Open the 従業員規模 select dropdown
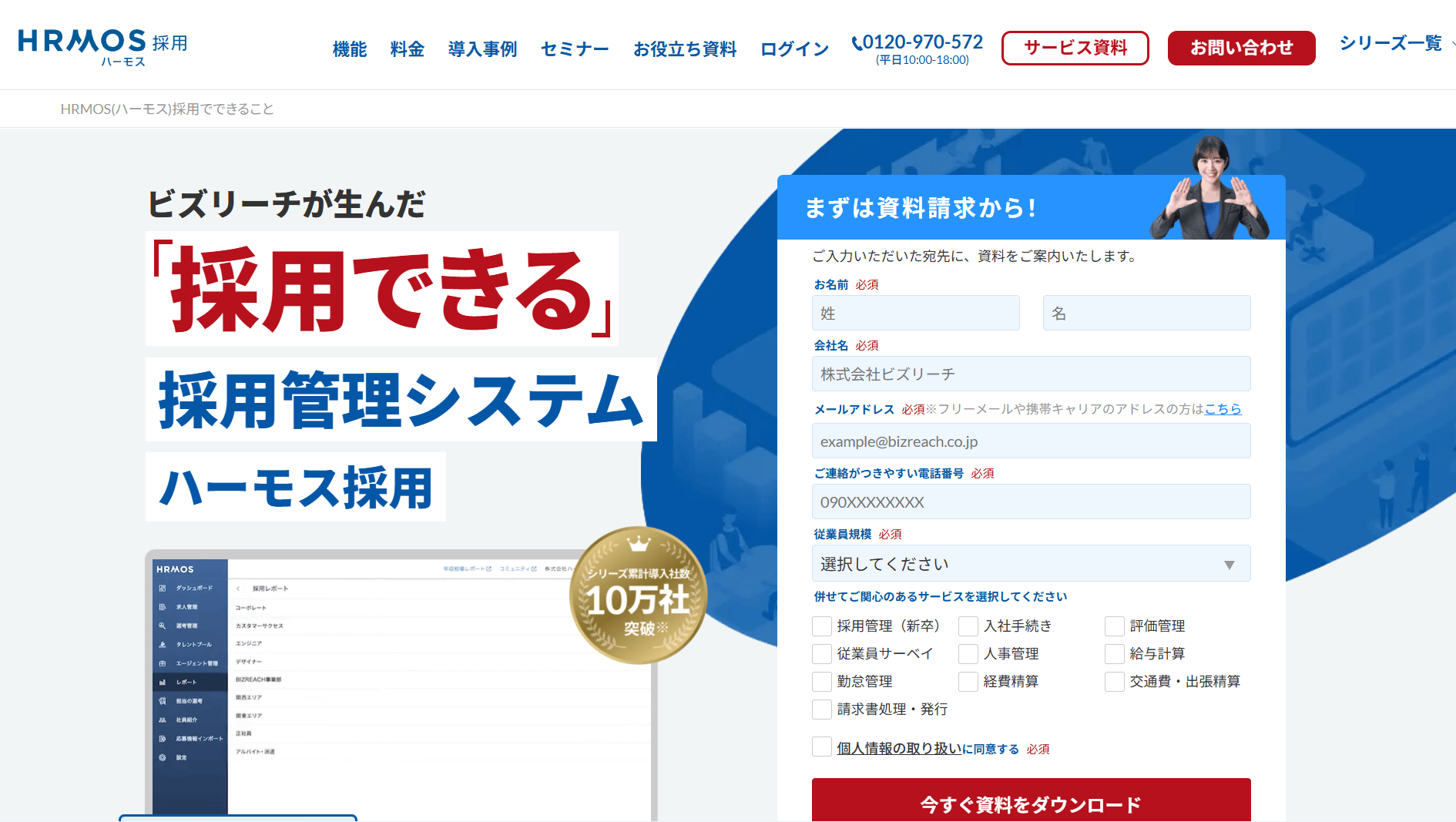The height and width of the screenshot is (822, 1456). click(1032, 563)
